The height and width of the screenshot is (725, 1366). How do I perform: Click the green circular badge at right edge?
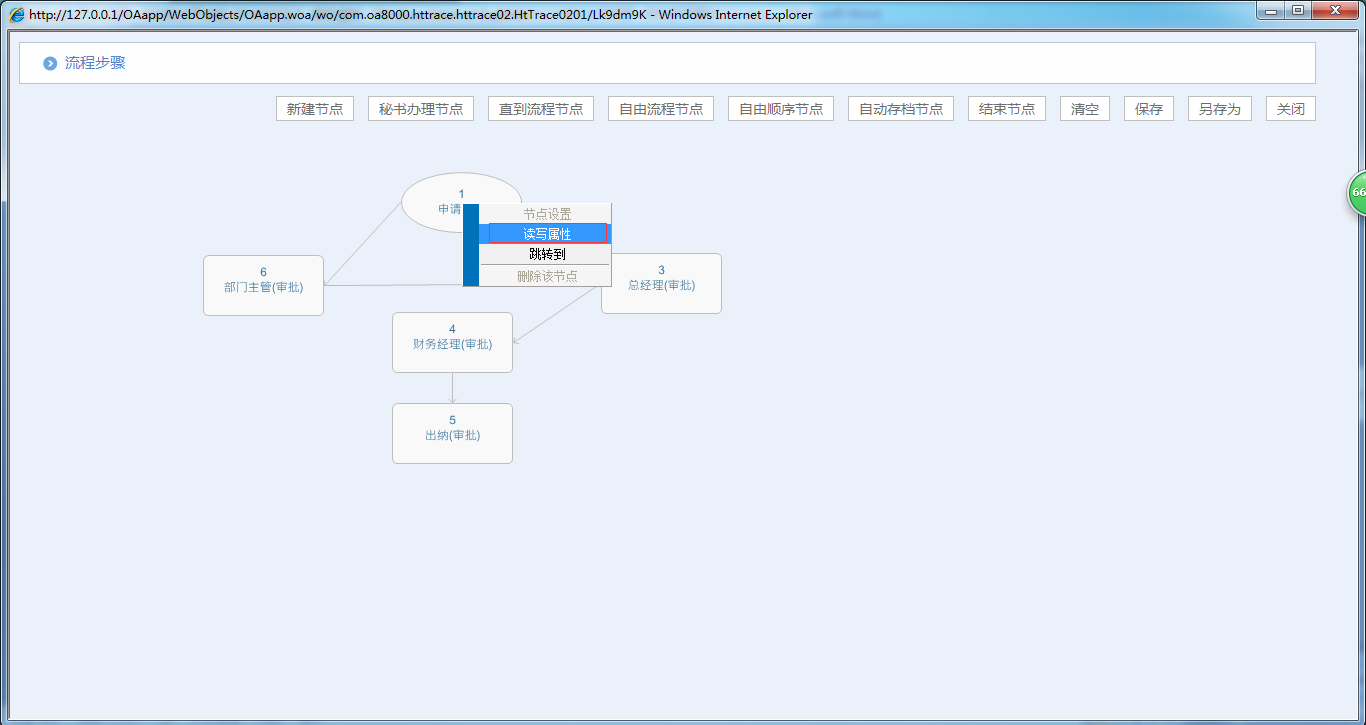pos(1357,192)
